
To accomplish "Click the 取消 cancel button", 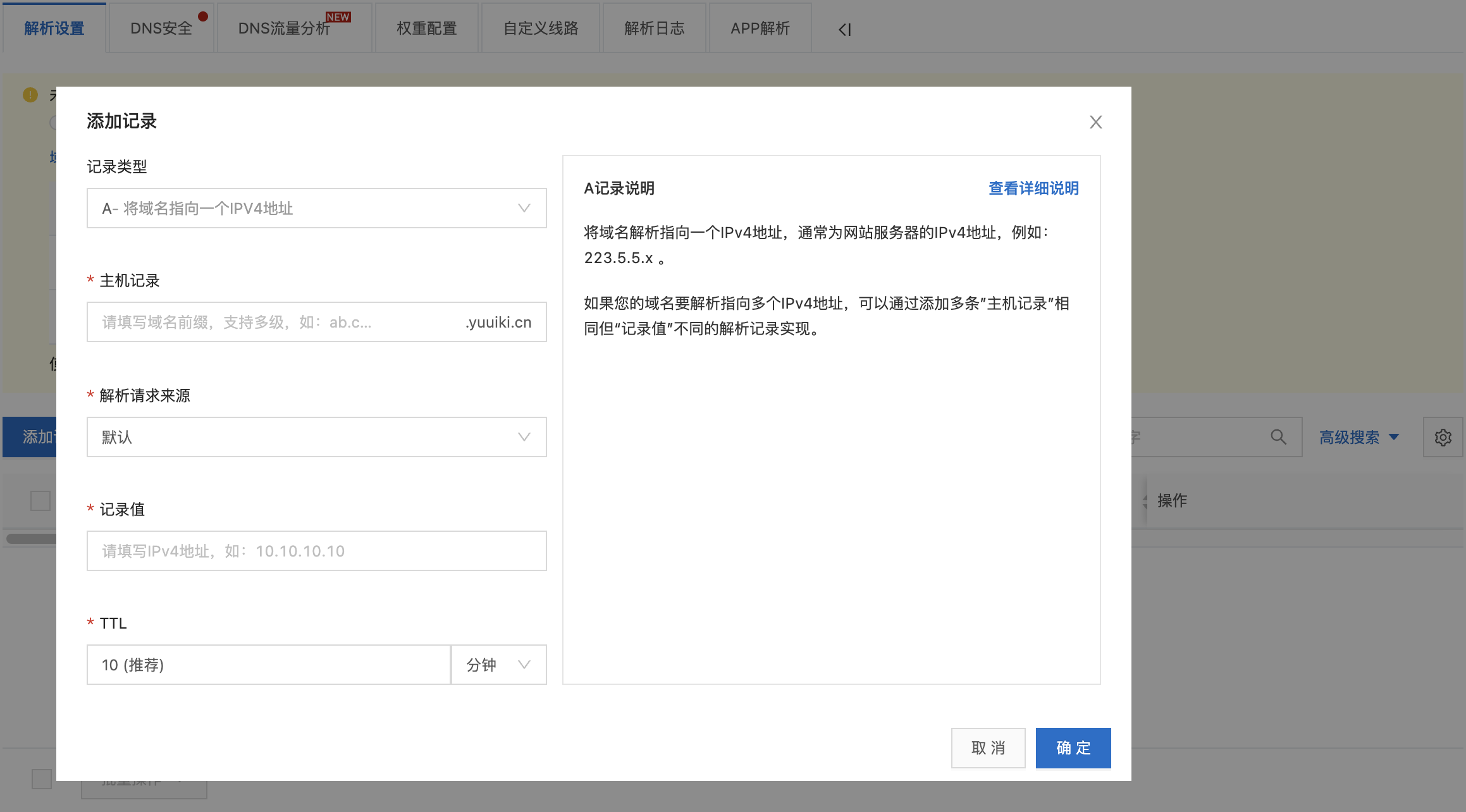I will 988,747.
